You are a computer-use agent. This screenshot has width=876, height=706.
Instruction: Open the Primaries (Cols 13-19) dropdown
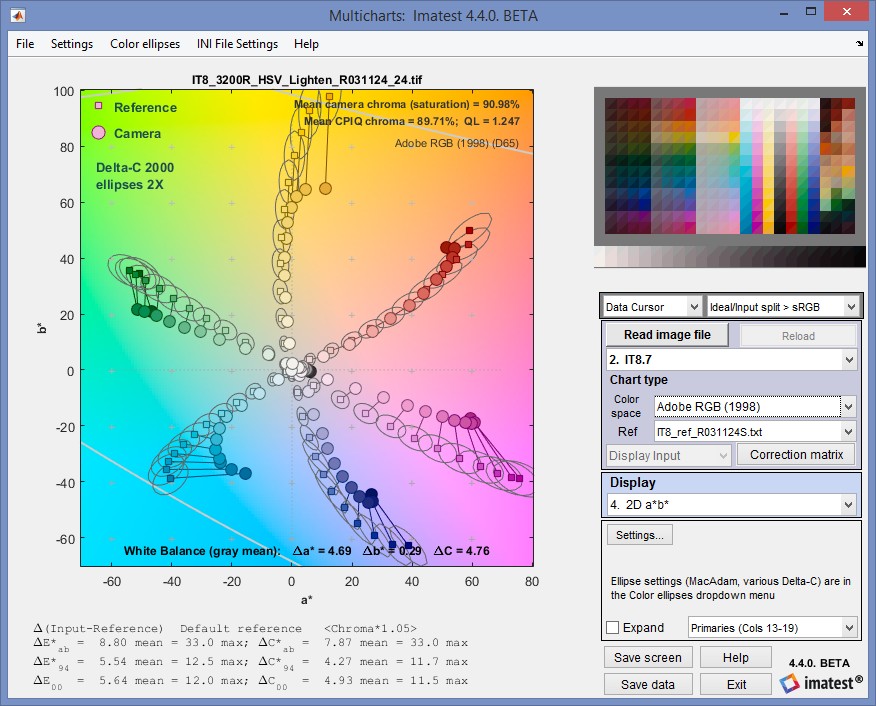(x=773, y=628)
